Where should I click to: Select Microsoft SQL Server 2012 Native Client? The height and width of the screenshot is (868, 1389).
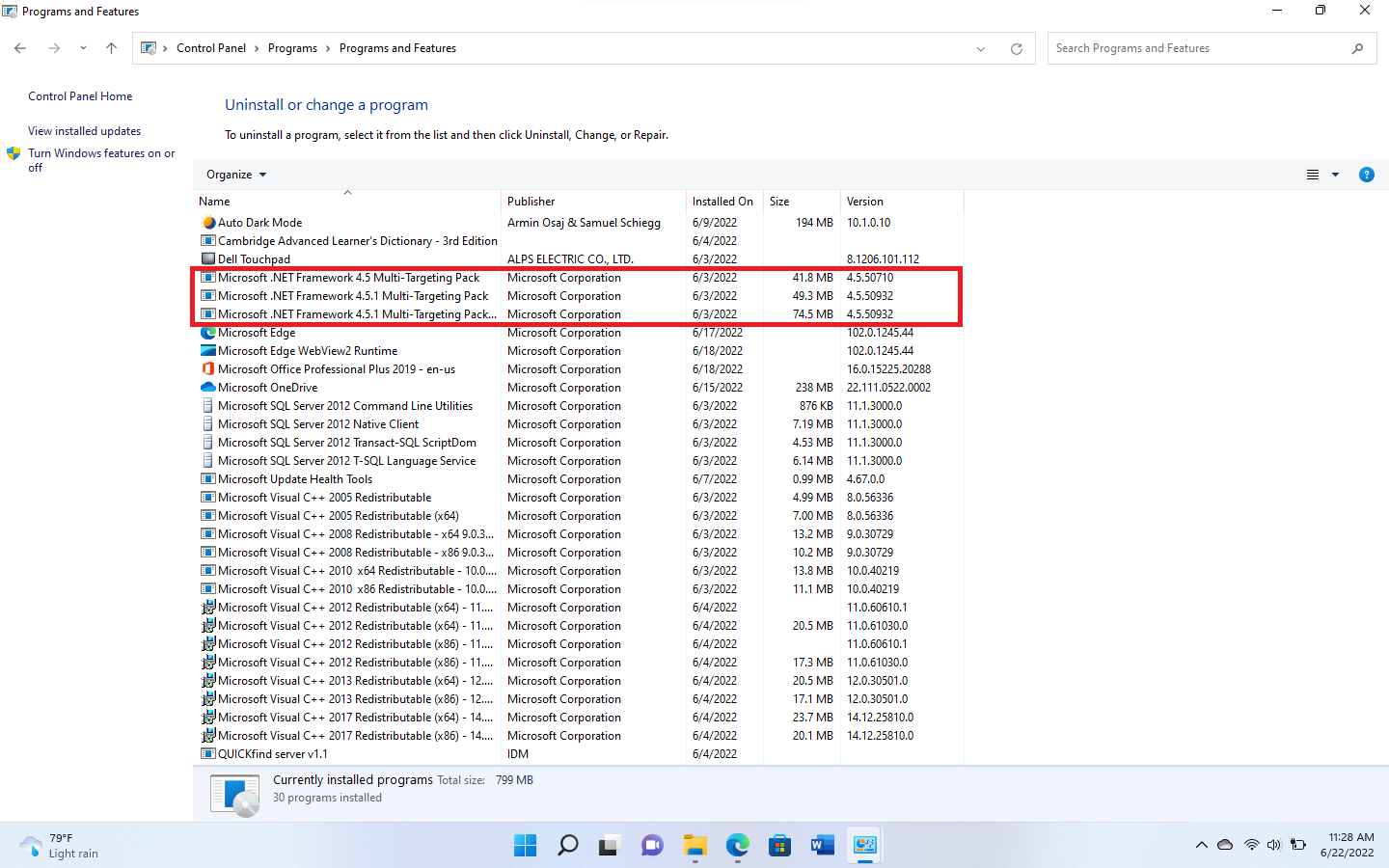318,424
